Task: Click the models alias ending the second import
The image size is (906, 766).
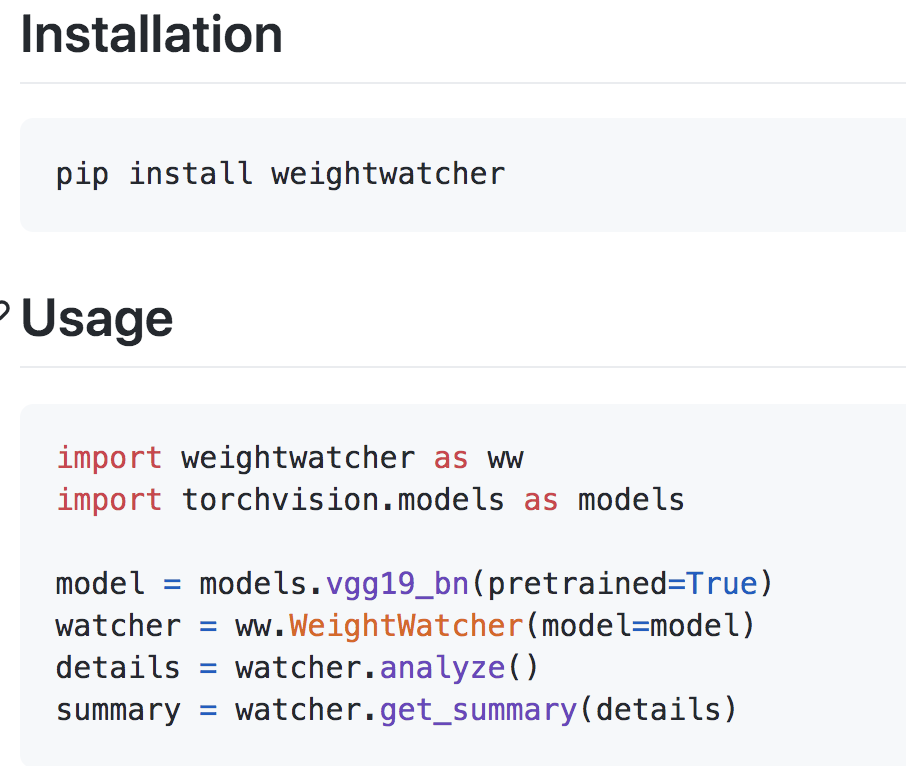Action: click(x=631, y=499)
